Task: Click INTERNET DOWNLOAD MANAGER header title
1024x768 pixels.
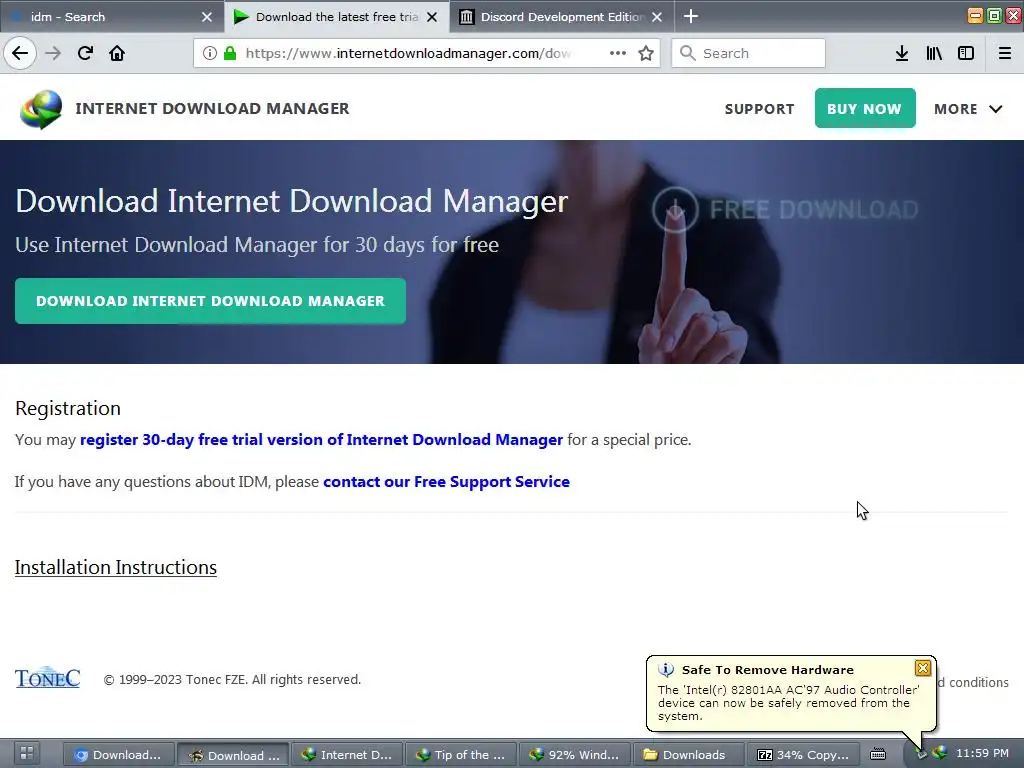Action: click(x=212, y=108)
